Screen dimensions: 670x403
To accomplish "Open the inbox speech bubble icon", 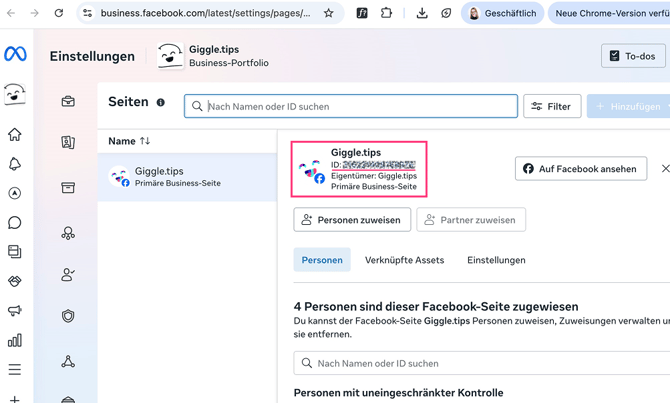I will (15, 223).
